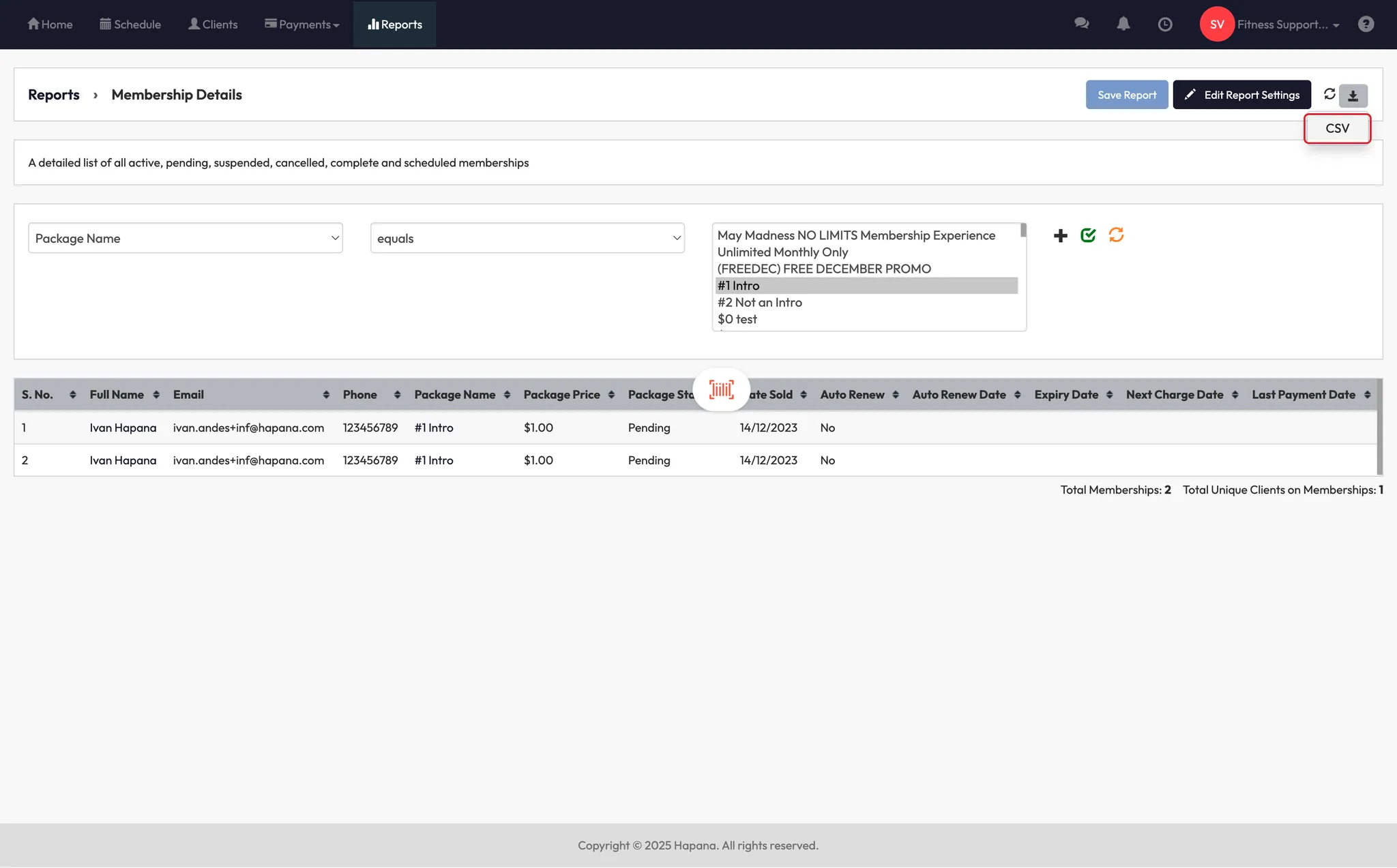Click the Save Report button
Screen dimensions: 1397x868
[1127, 95]
